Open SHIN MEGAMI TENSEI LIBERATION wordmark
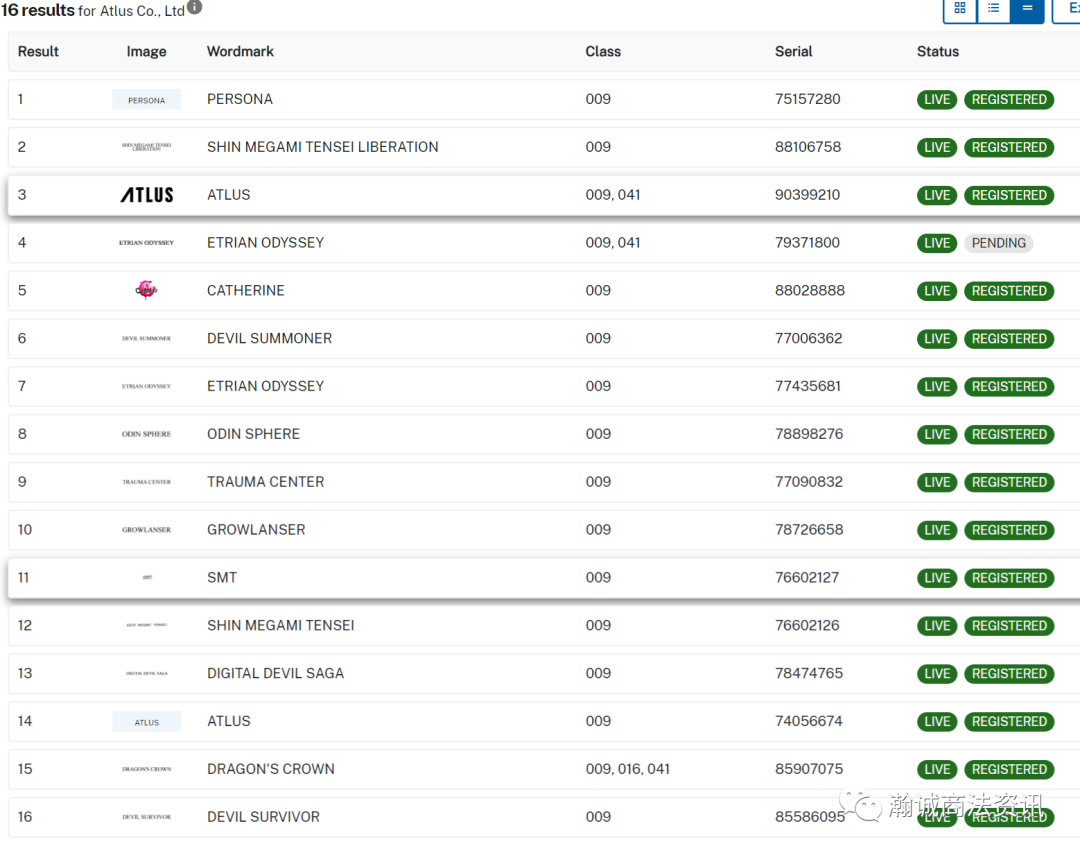The image size is (1080, 853). [322, 147]
